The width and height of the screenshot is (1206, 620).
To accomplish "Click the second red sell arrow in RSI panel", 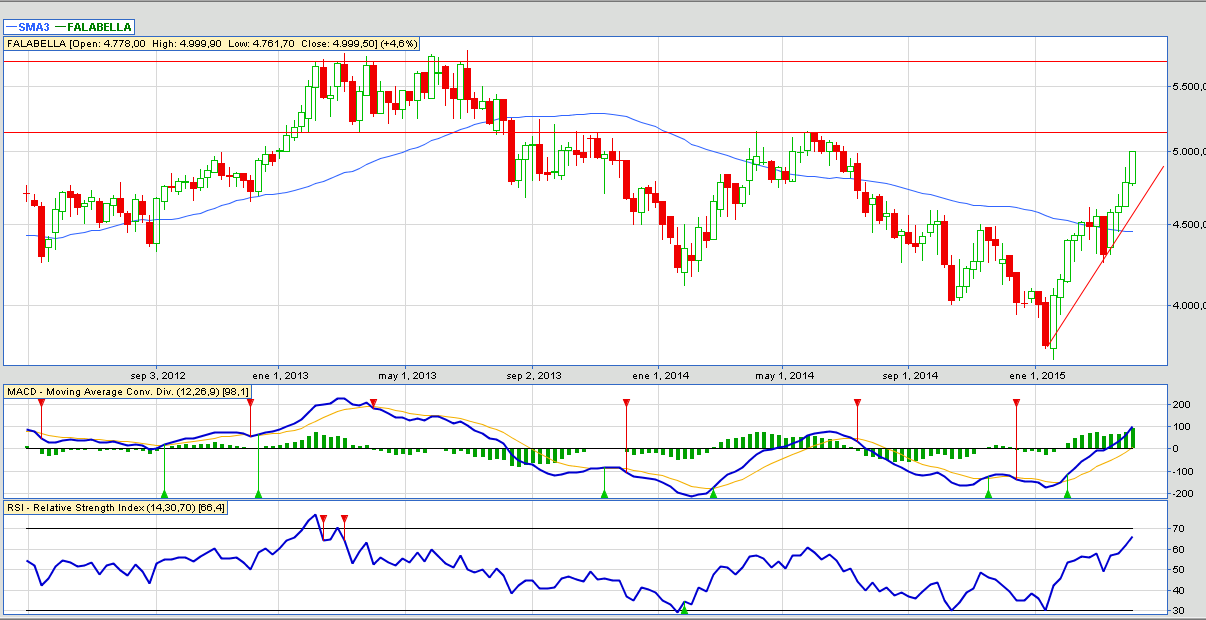I will (x=344, y=519).
